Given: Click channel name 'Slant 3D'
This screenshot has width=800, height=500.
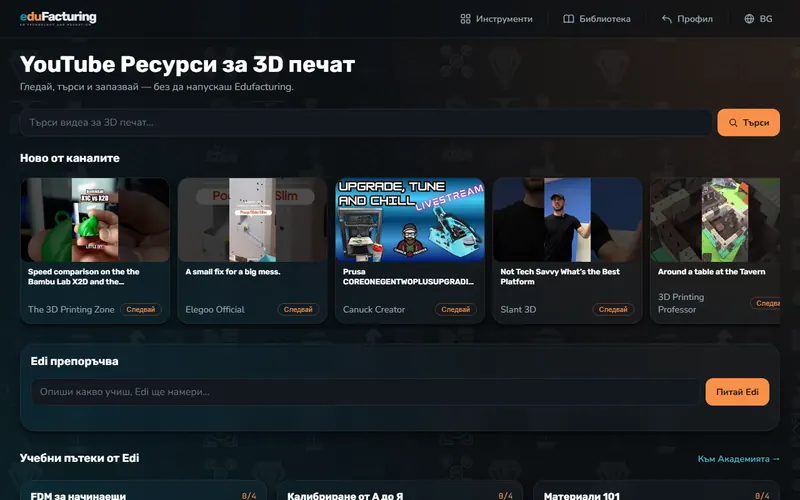Looking at the screenshot, I should point(518,309).
